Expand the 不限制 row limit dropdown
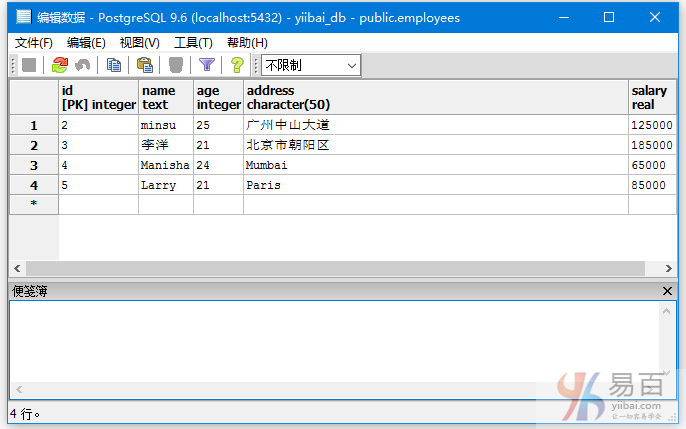 pos(351,65)
